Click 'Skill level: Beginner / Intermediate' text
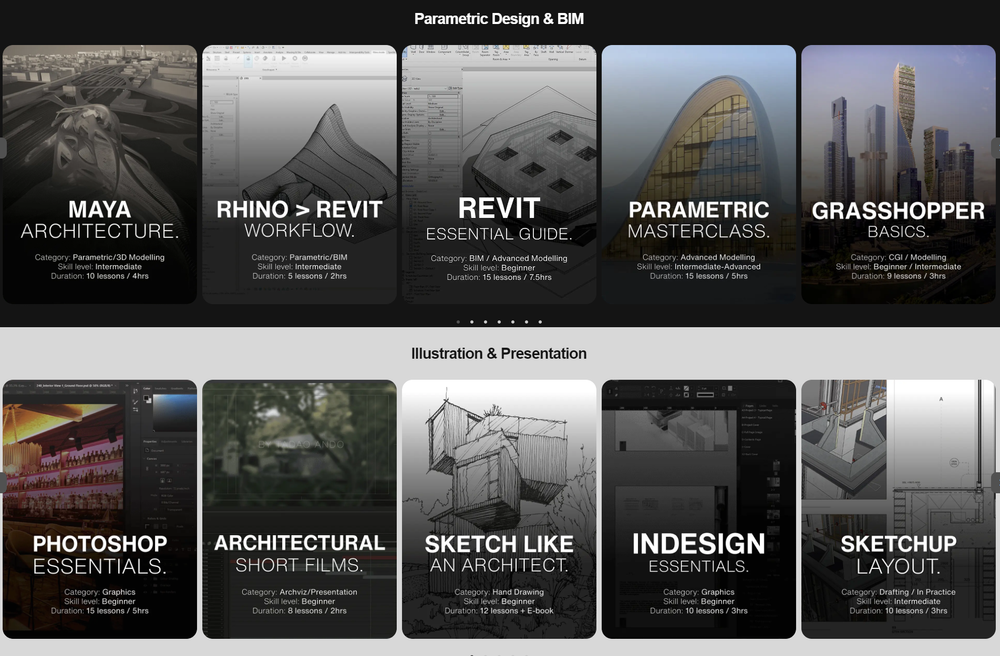This screenshot has width=1000, height=656. pyautogui.click(x=899, y=266)
